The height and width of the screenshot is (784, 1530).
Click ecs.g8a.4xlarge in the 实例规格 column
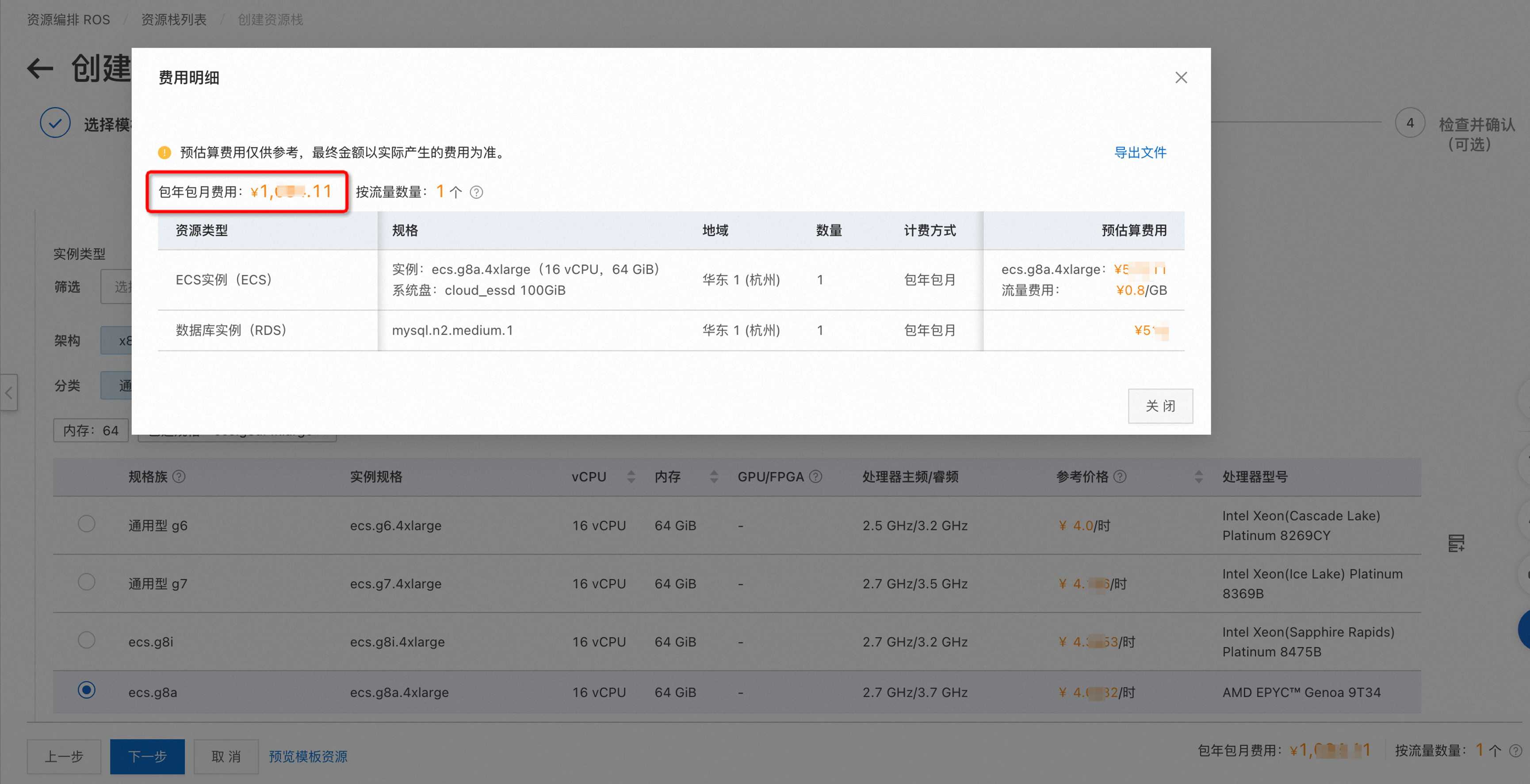(399, 693)
